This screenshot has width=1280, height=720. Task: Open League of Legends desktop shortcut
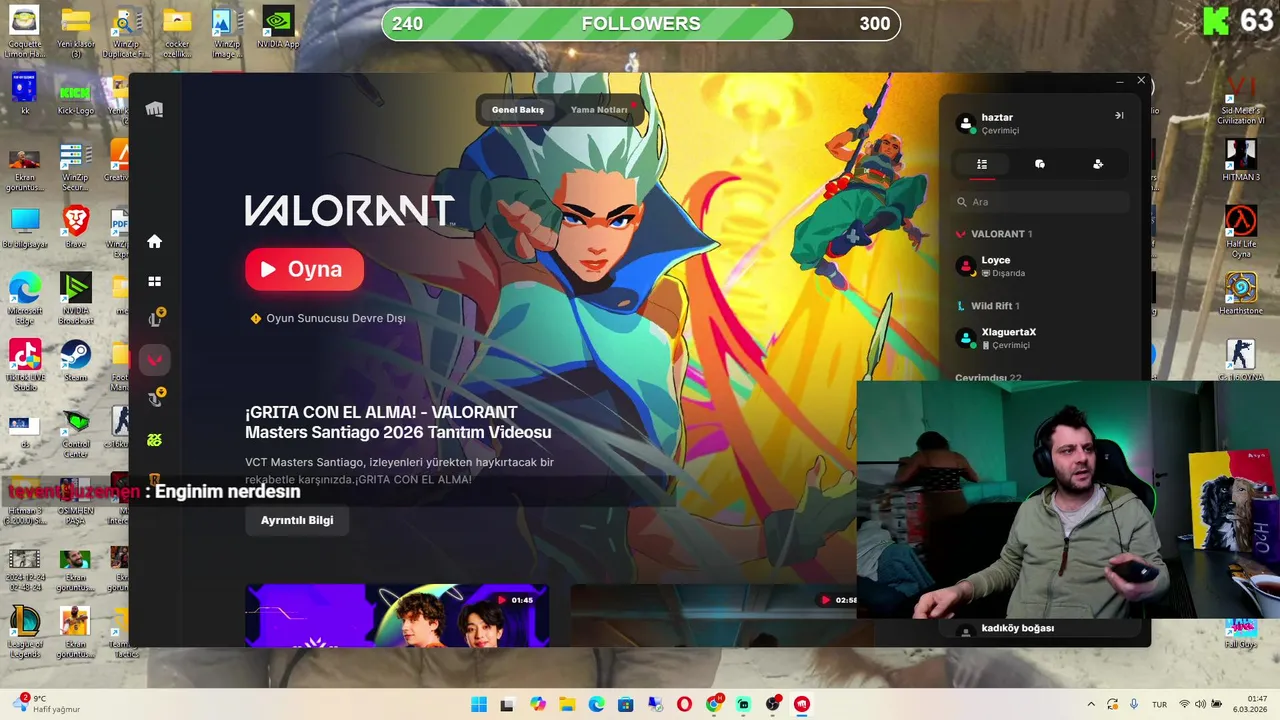24,630
